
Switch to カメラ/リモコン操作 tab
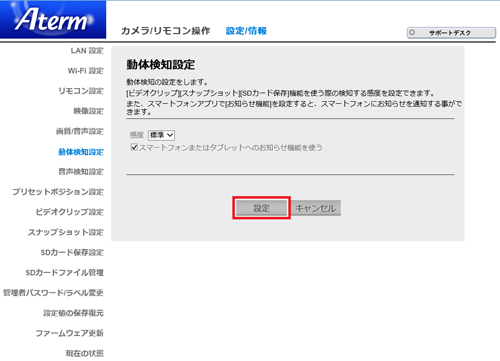165,31
